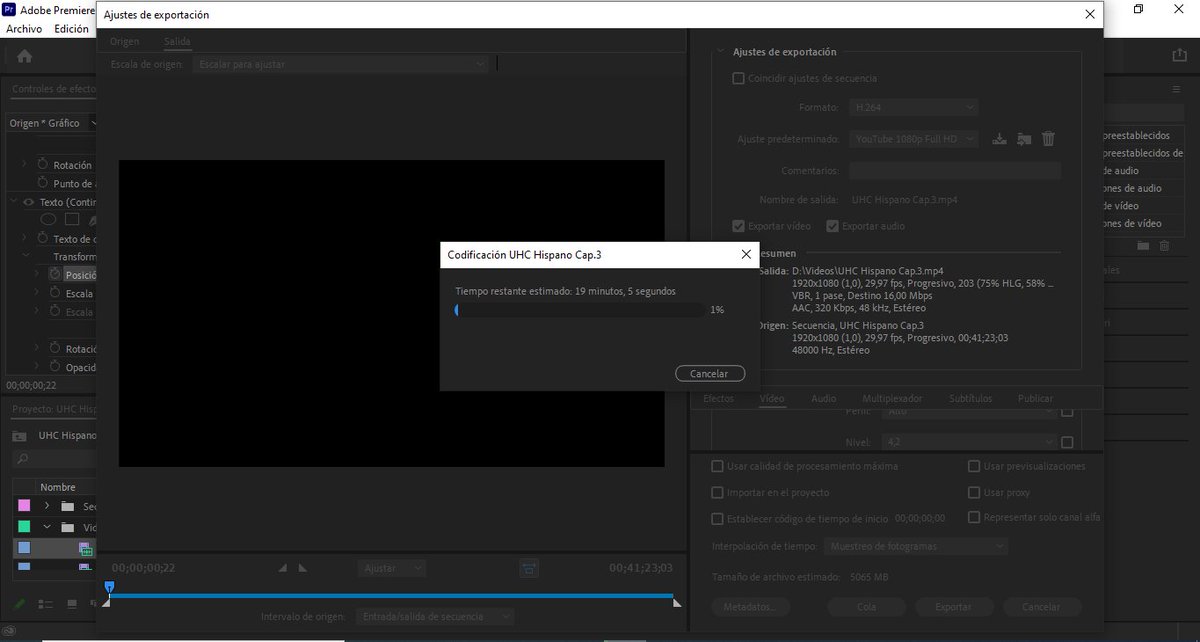Select the In point marker icon on timeline
1200x642 pixels.
(x=281, y=567)
